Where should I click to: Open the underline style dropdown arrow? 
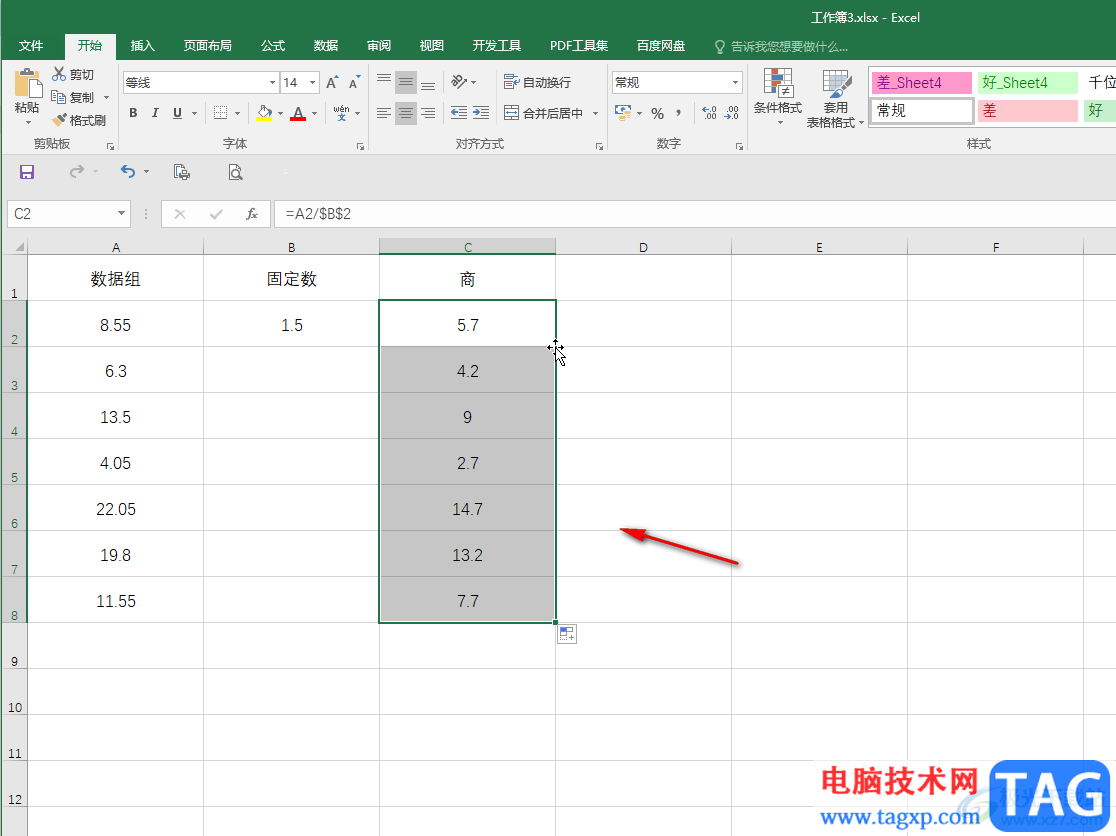pyautogui.click(x=194, y=113)
